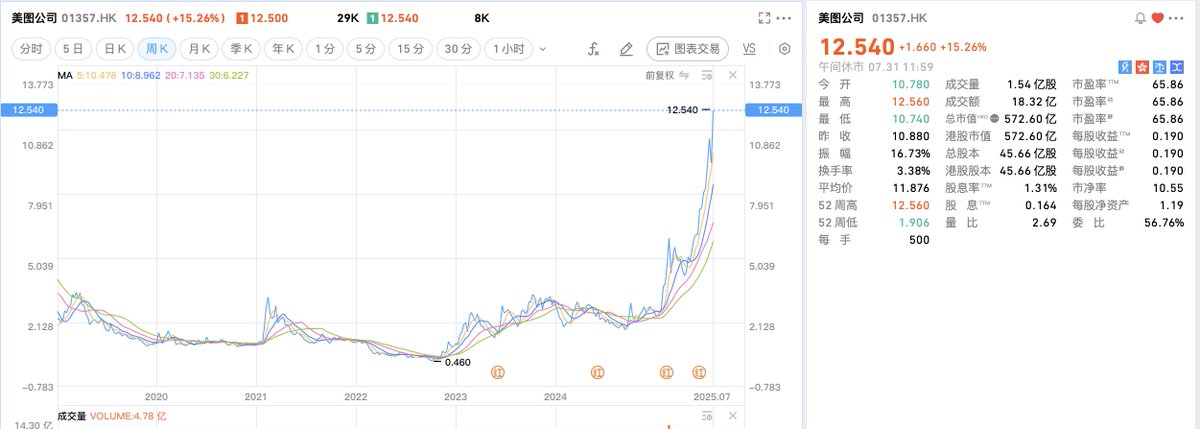Switch chart to 分时 intraday view

pyautogui.click(x=32, y=48)
